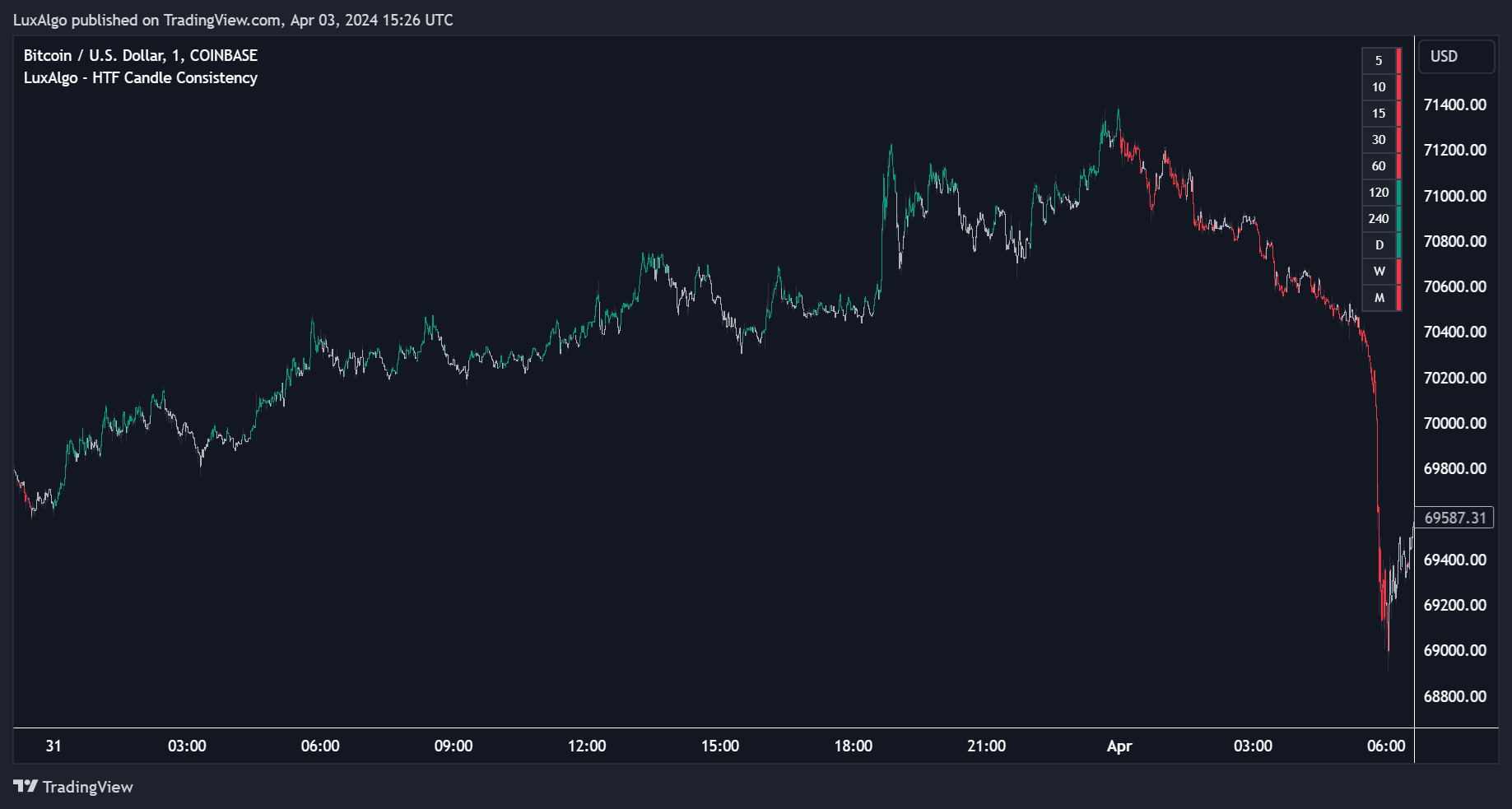Click the 18:00 marker on time axis

pos(853,746)
